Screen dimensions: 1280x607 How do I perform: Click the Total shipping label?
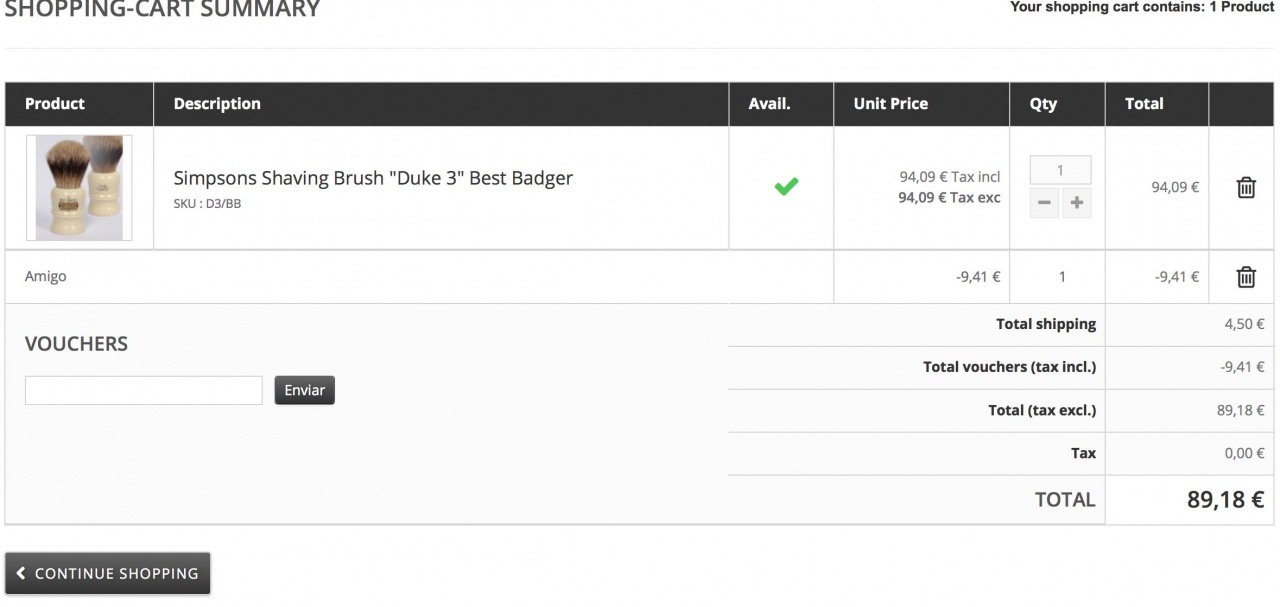[x=1045, y=324]
